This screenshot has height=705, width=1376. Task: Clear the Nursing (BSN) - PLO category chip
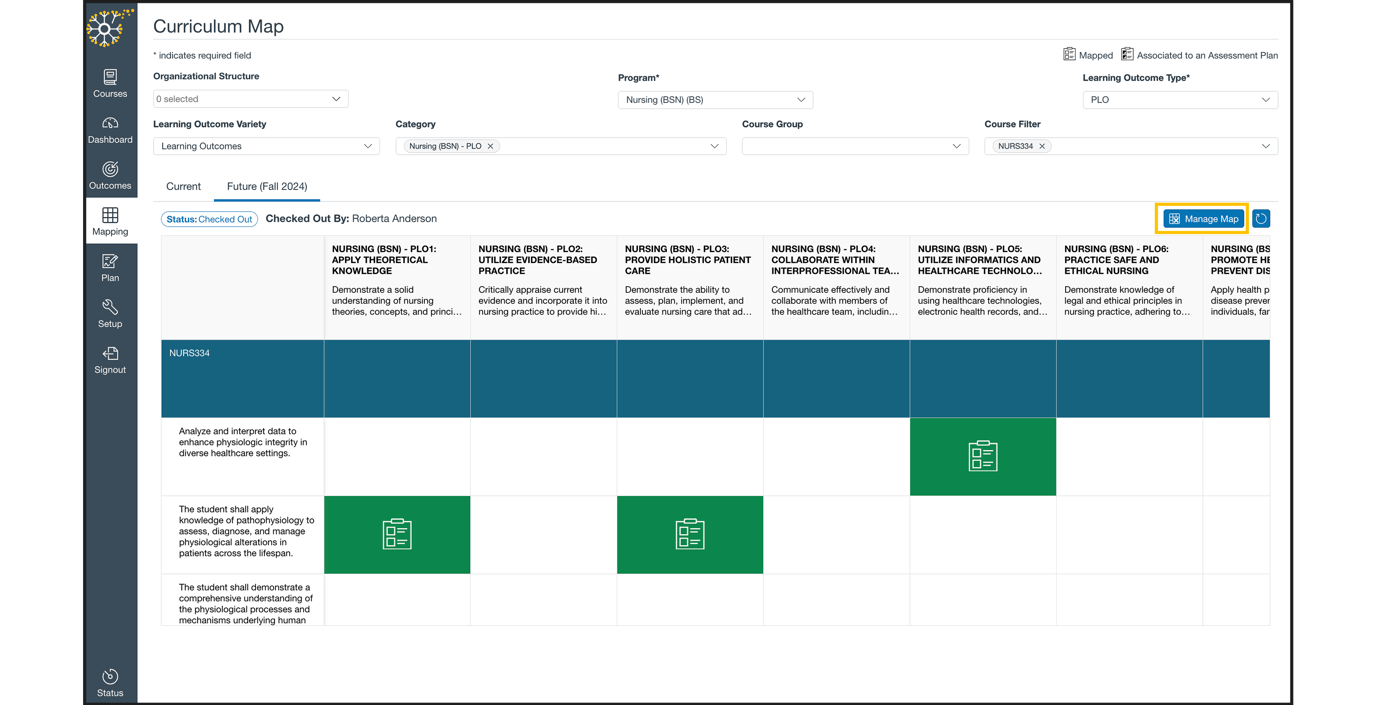click(x=490, y=146)
